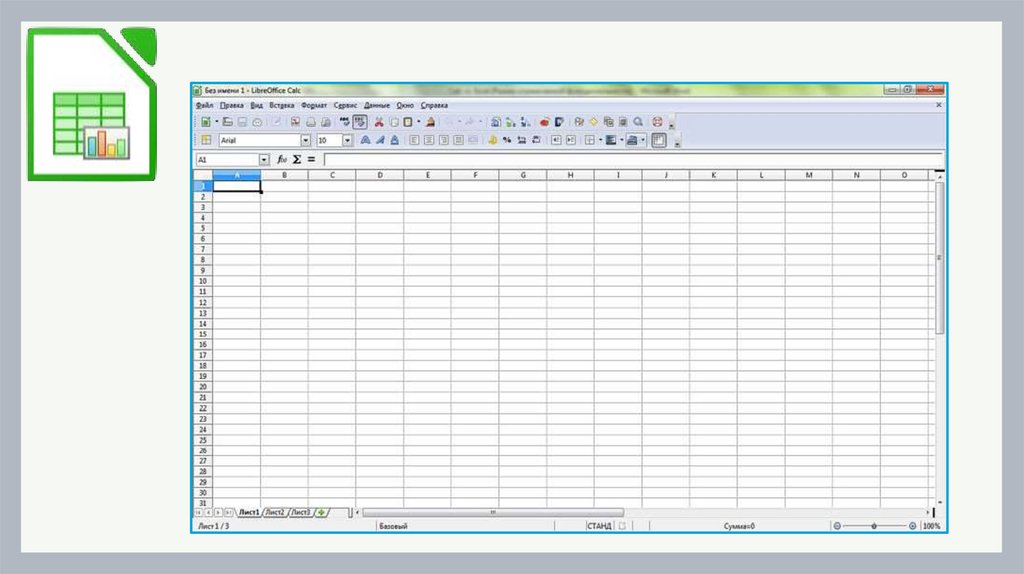1024x574 pixels.
Task: Open the Function Wizard (fx) icon
Action: click(x=282, y=159)
